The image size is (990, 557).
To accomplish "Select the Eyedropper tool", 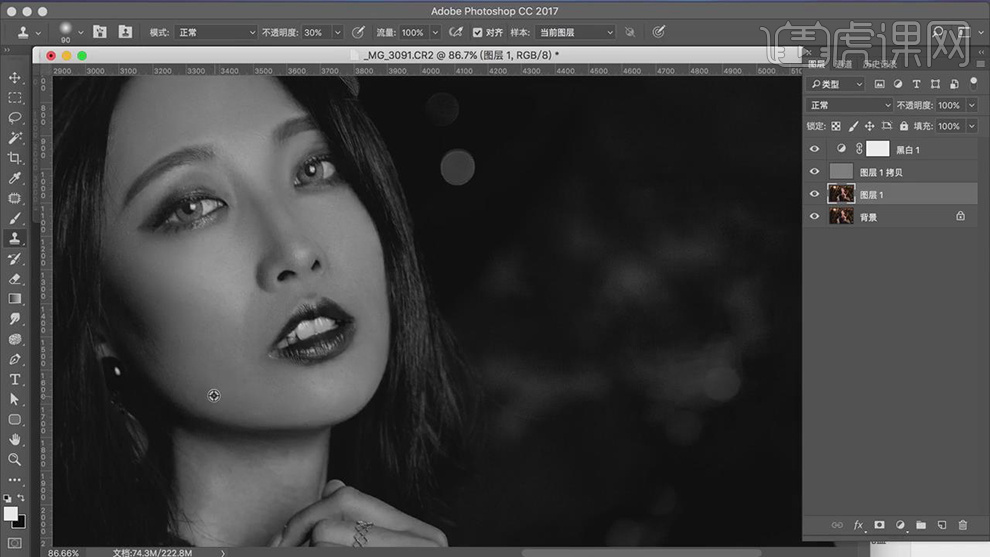I will [15, 178].
